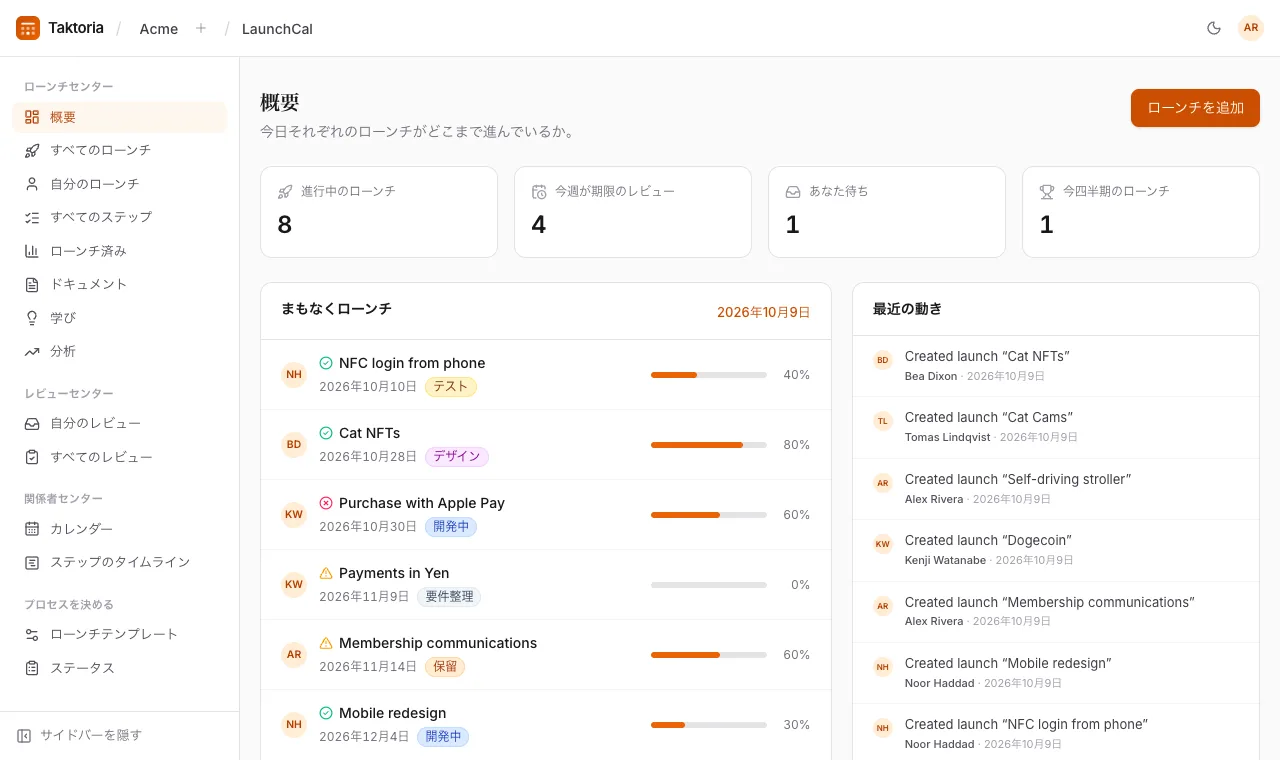Click the TL avatar in 最近の動き
The image size is (1280, 760).
(882, 421)
